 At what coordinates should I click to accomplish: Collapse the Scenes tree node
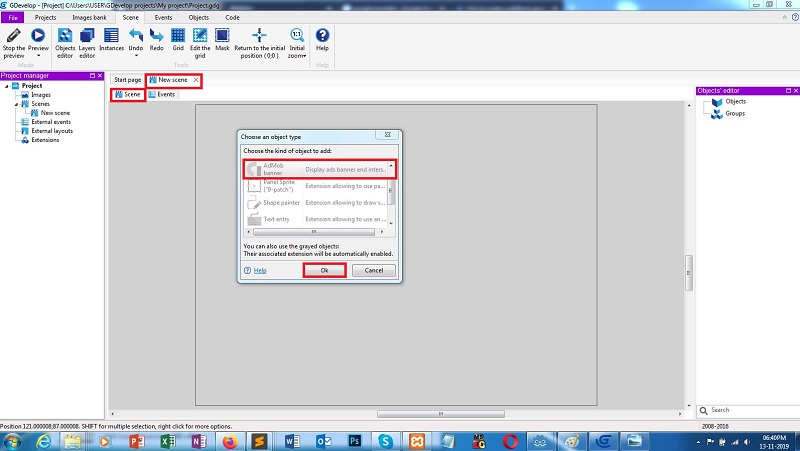16,104
